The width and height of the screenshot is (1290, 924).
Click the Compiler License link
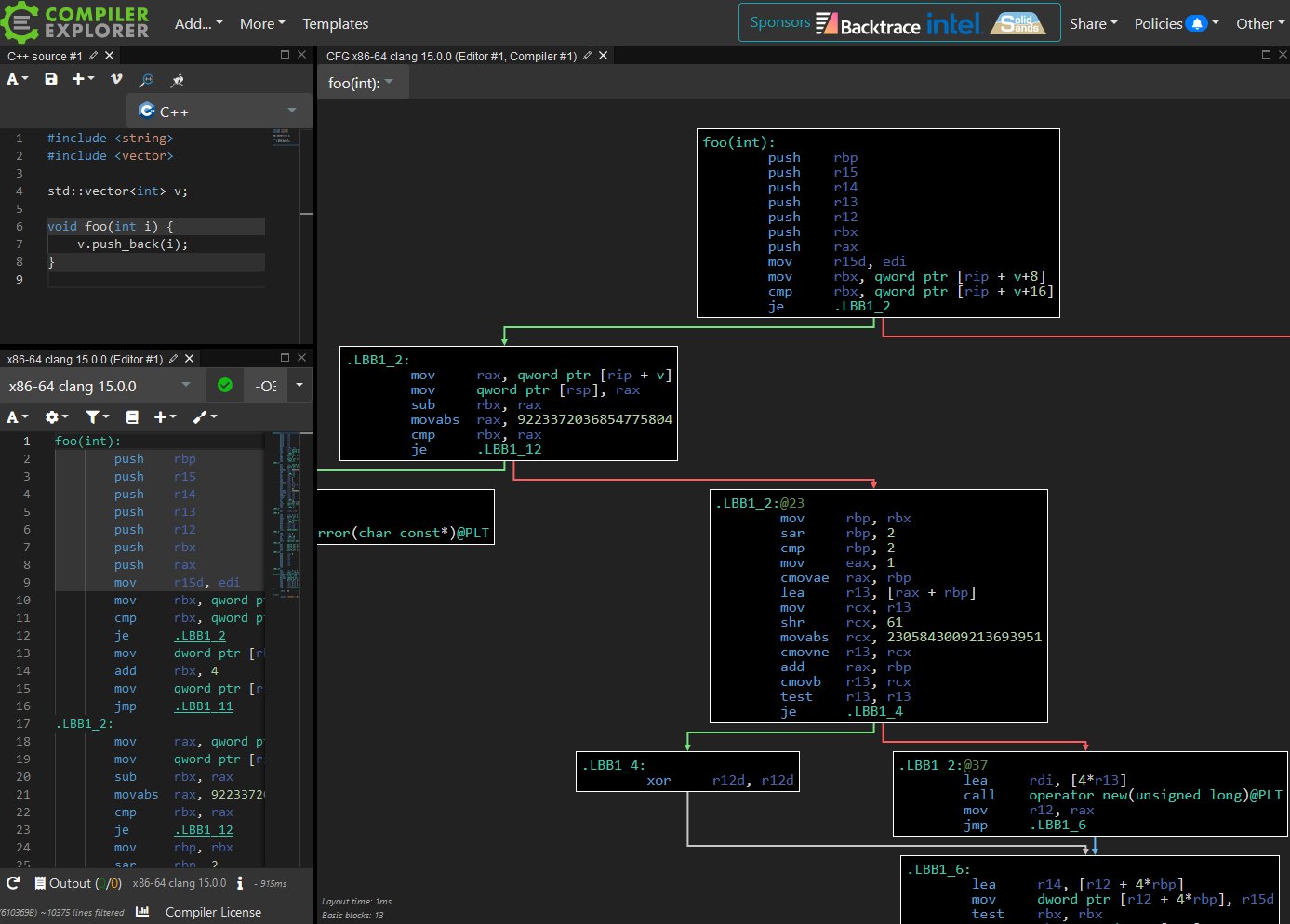coord(213,912)
